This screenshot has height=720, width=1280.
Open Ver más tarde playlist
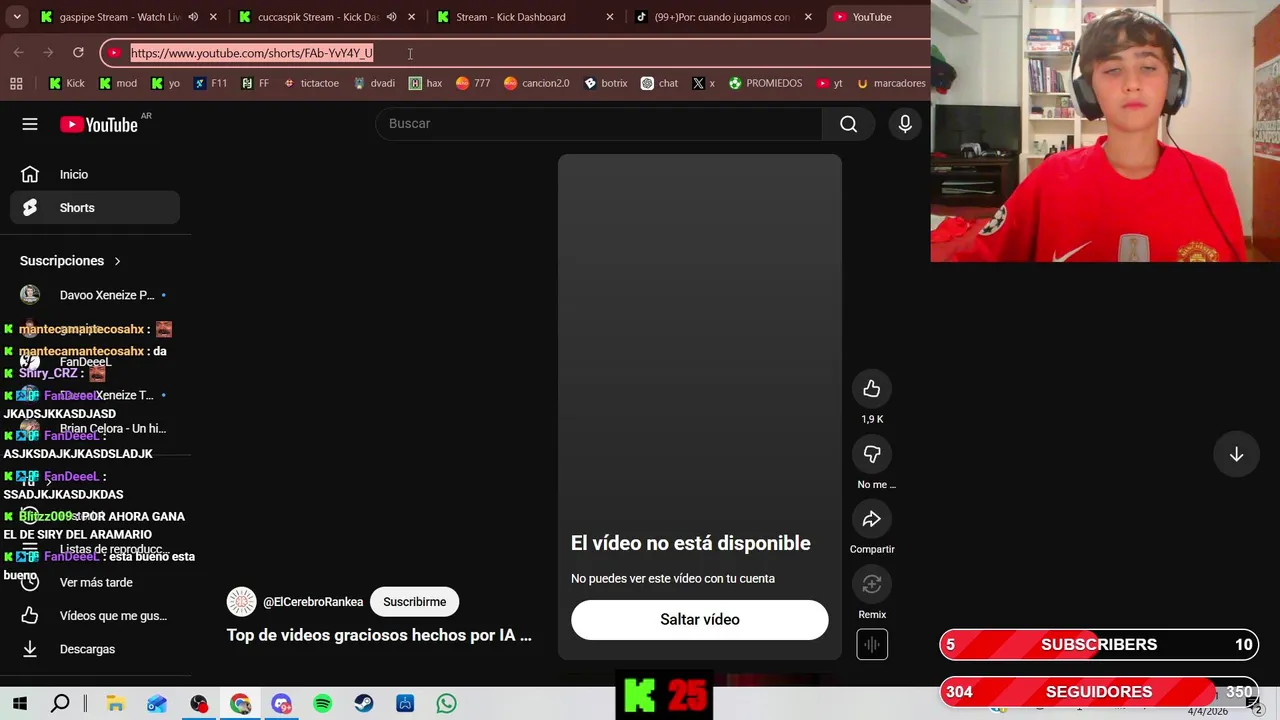(x=95, y=583)
